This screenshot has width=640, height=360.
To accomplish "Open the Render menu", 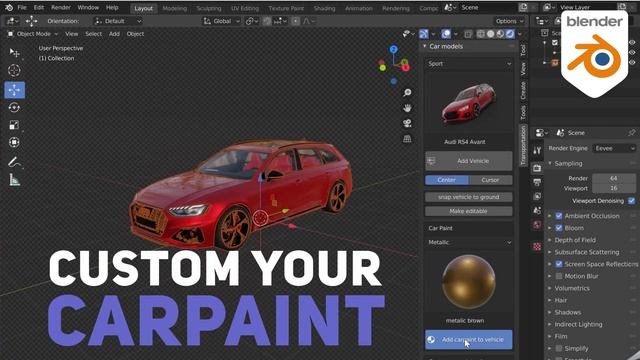I will click(x=61, y=7).
